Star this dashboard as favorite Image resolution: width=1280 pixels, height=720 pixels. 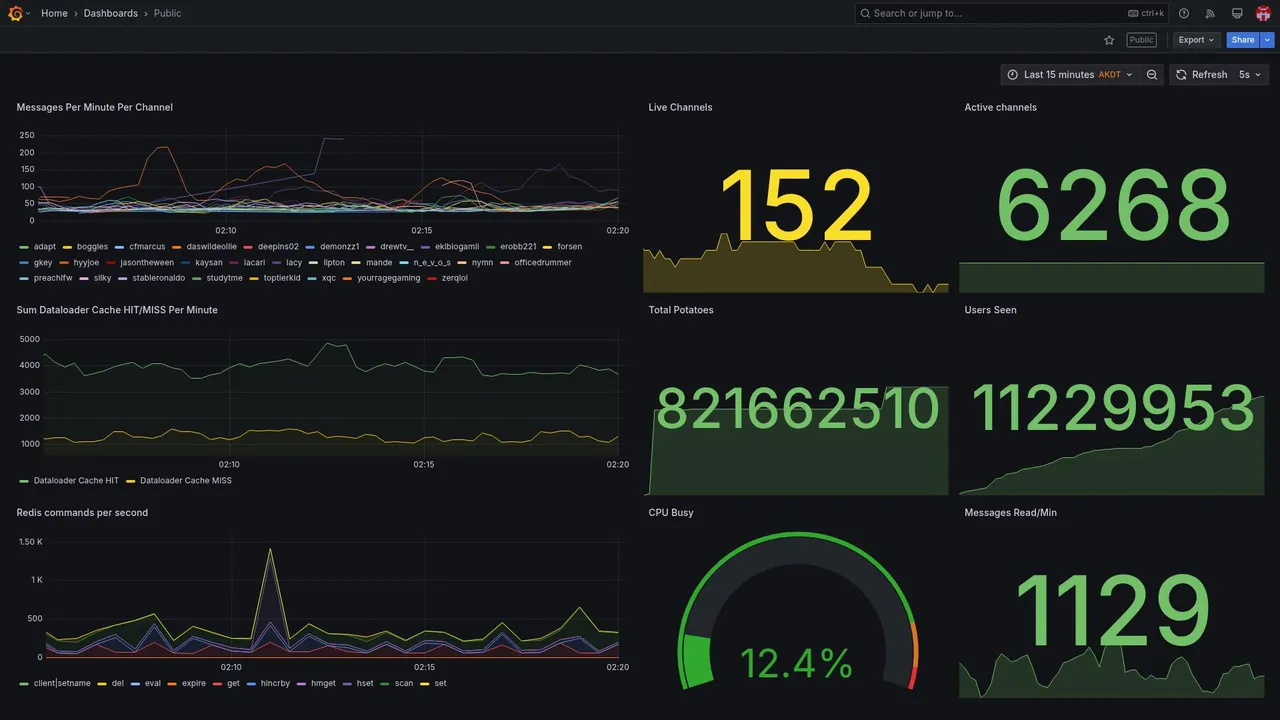1109,40
